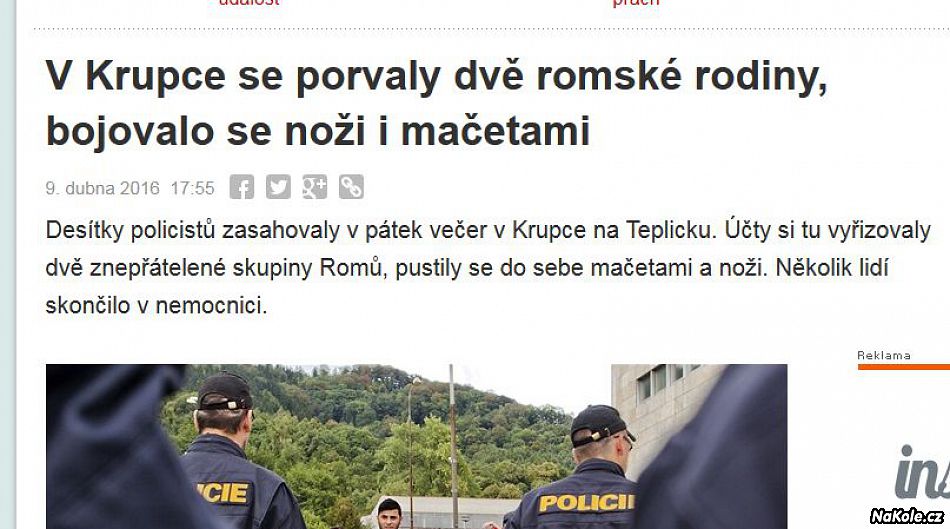Click the partially visible red 'událost' link
Viewport: 950px width, 529px height.
248,3
